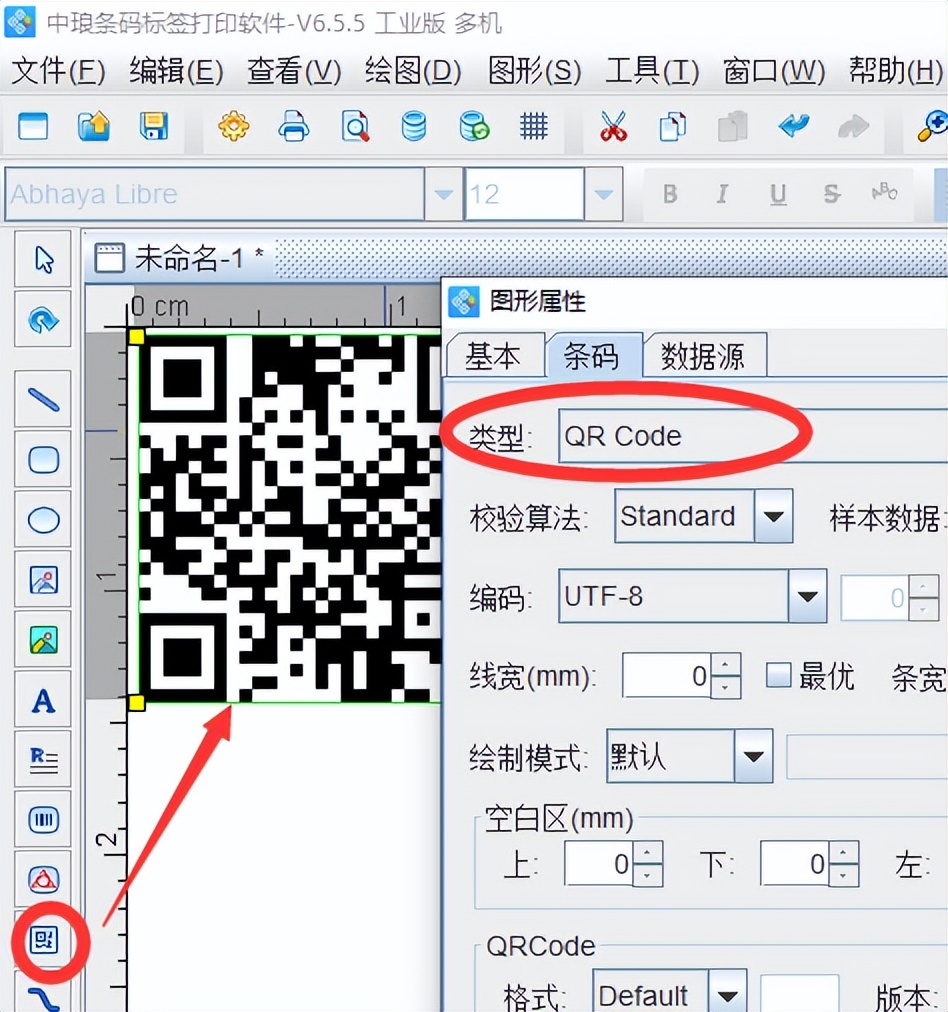Open the 绘图(D) menu
The height and width of the screenshot is (1012, 948).
tap(413, 70)
